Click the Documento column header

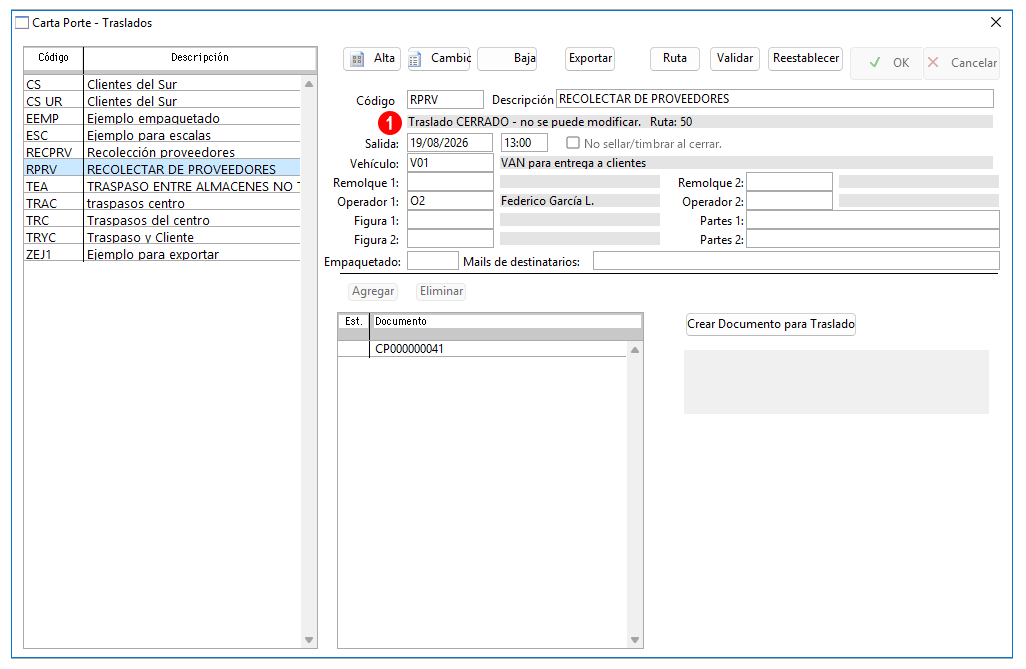pos(507,321)
